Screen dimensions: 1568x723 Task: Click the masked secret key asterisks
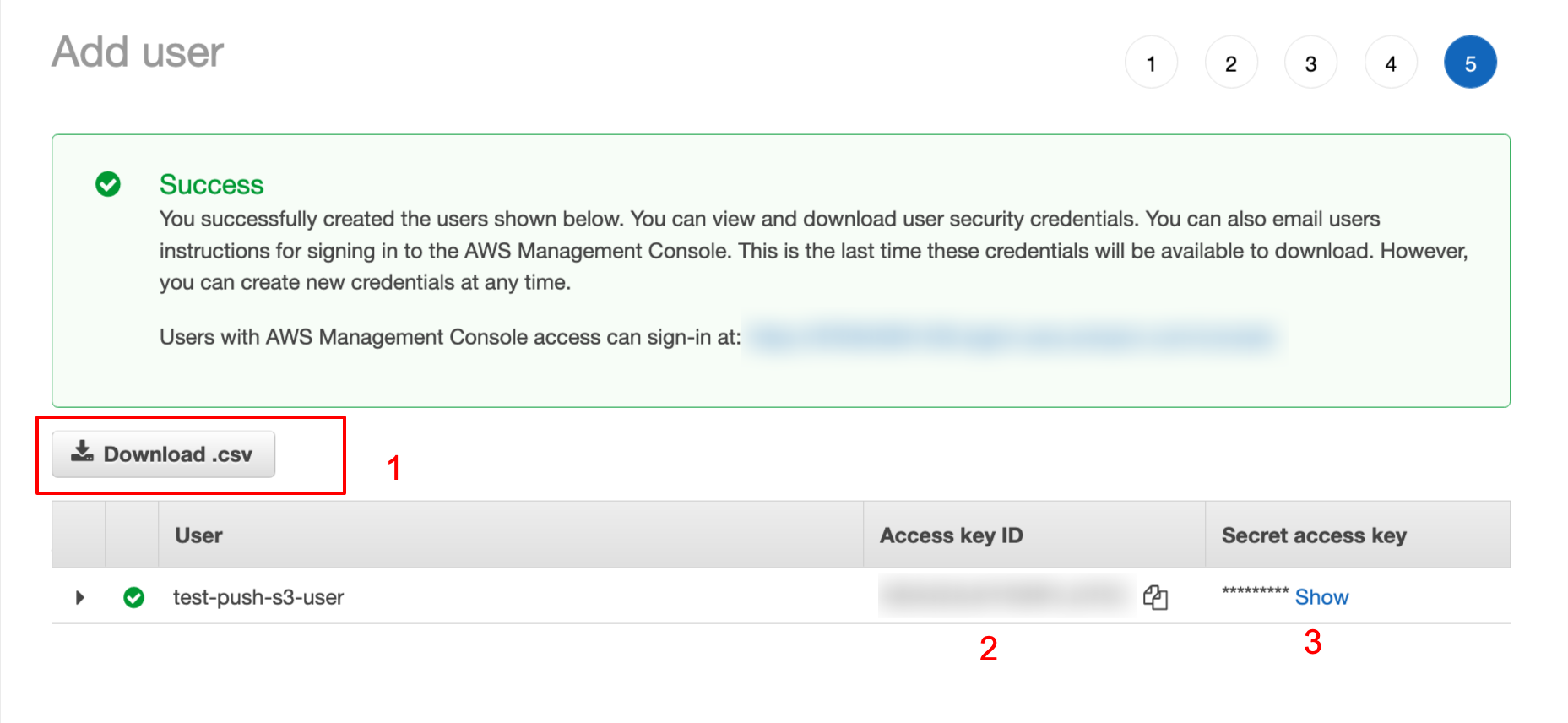(x=1255, y=592)
